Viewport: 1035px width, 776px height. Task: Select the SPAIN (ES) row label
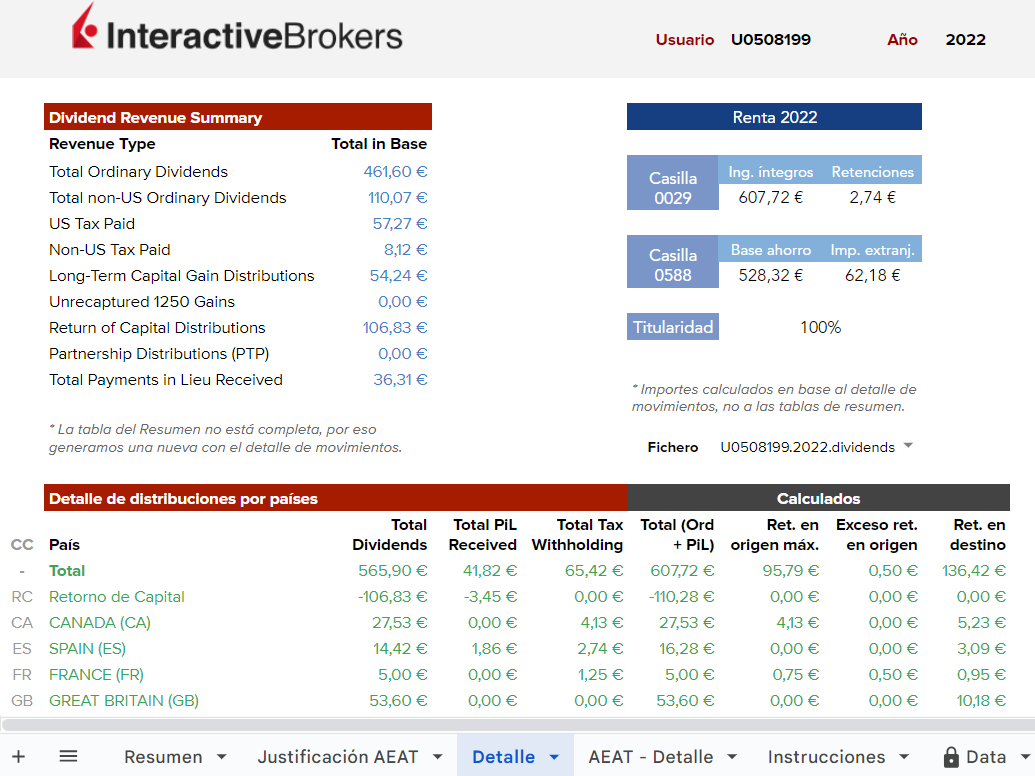(87, 649)
